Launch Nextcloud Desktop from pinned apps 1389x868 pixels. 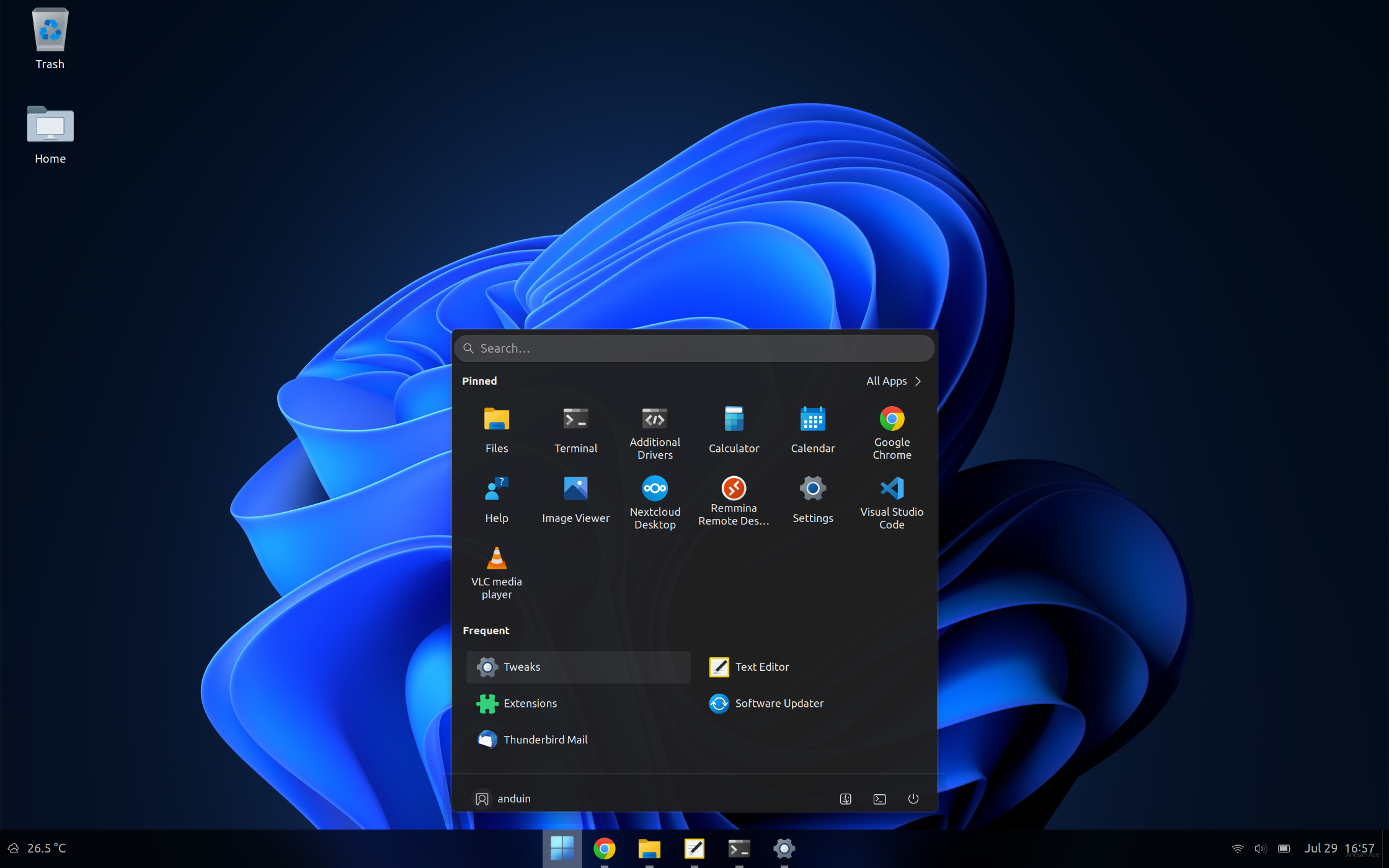[655, 501]
